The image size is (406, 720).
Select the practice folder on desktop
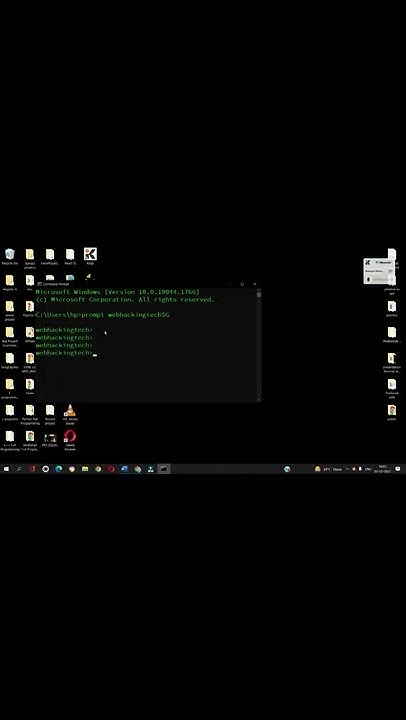tap(392, 308)
